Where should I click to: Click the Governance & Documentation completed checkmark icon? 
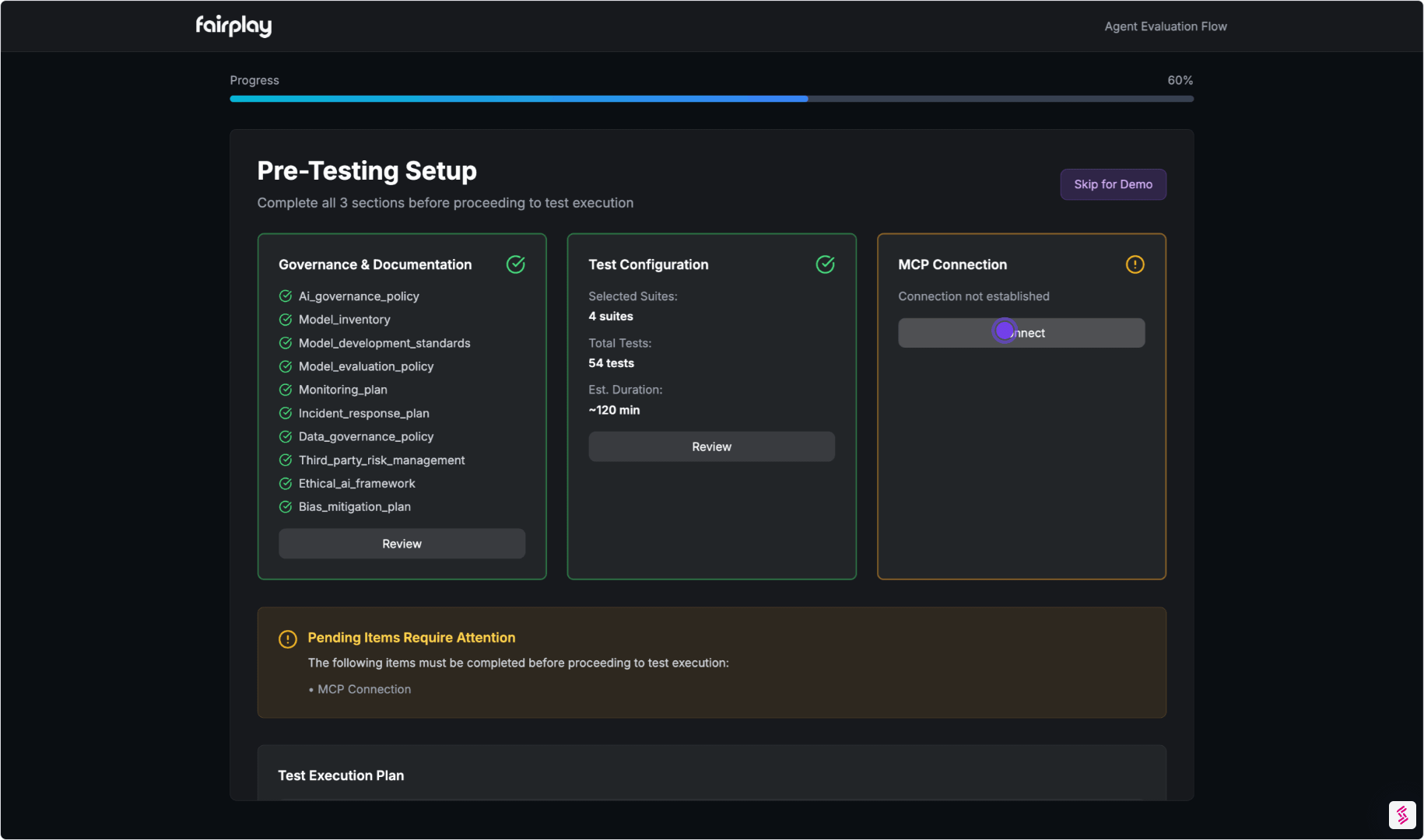pyautogui.click(x=515, y=264)
